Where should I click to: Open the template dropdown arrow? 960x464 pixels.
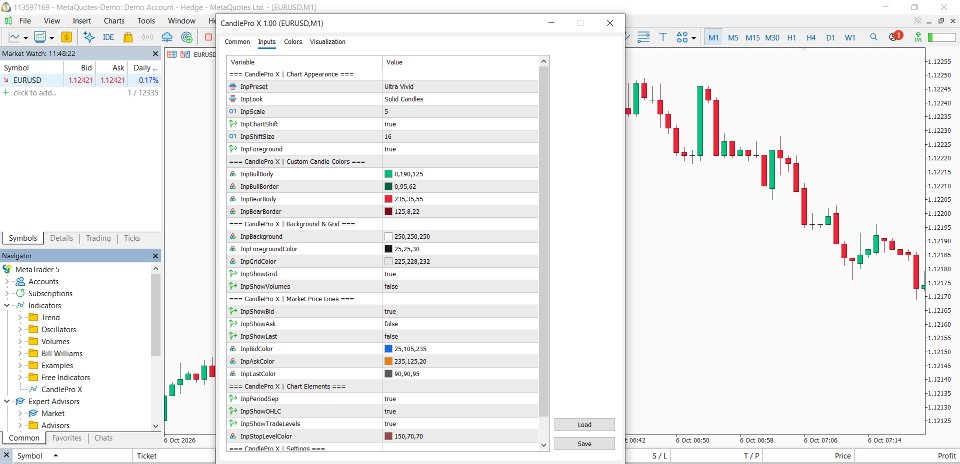point(51,38)
